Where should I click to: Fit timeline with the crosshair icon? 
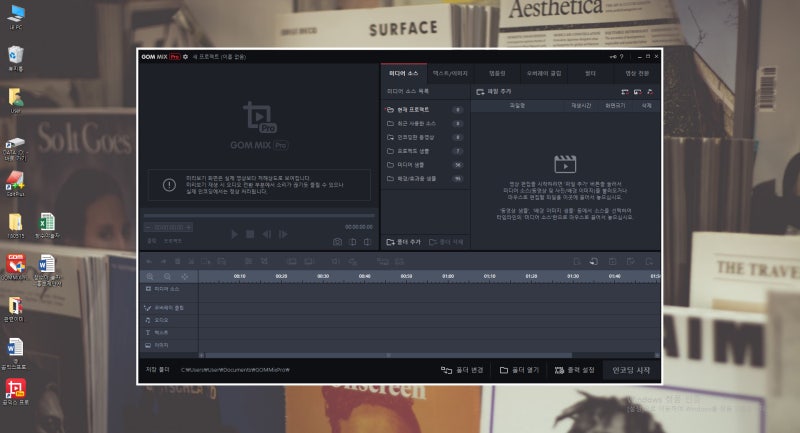(184, 276)
